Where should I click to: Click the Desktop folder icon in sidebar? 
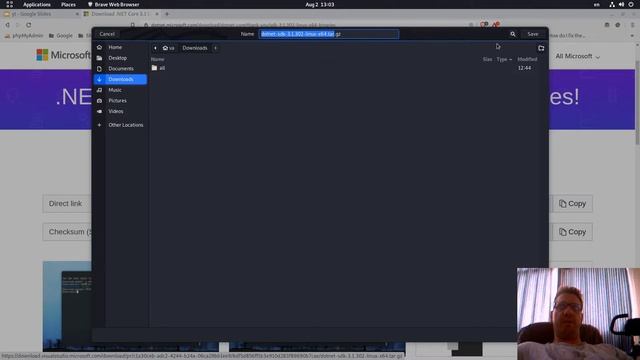click(x=99, y=58)
